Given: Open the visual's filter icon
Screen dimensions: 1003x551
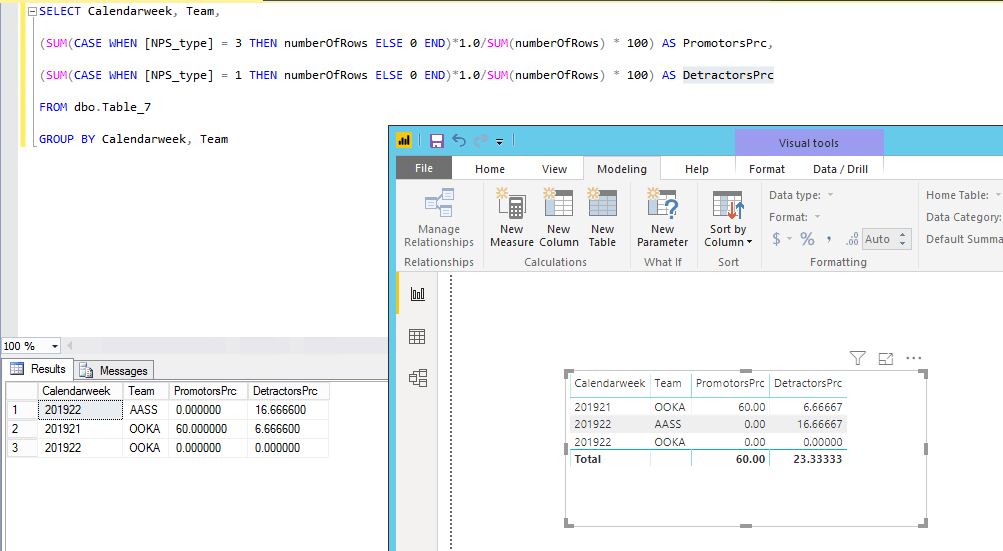Looking at the screenshot, I should tap(857, 358).
